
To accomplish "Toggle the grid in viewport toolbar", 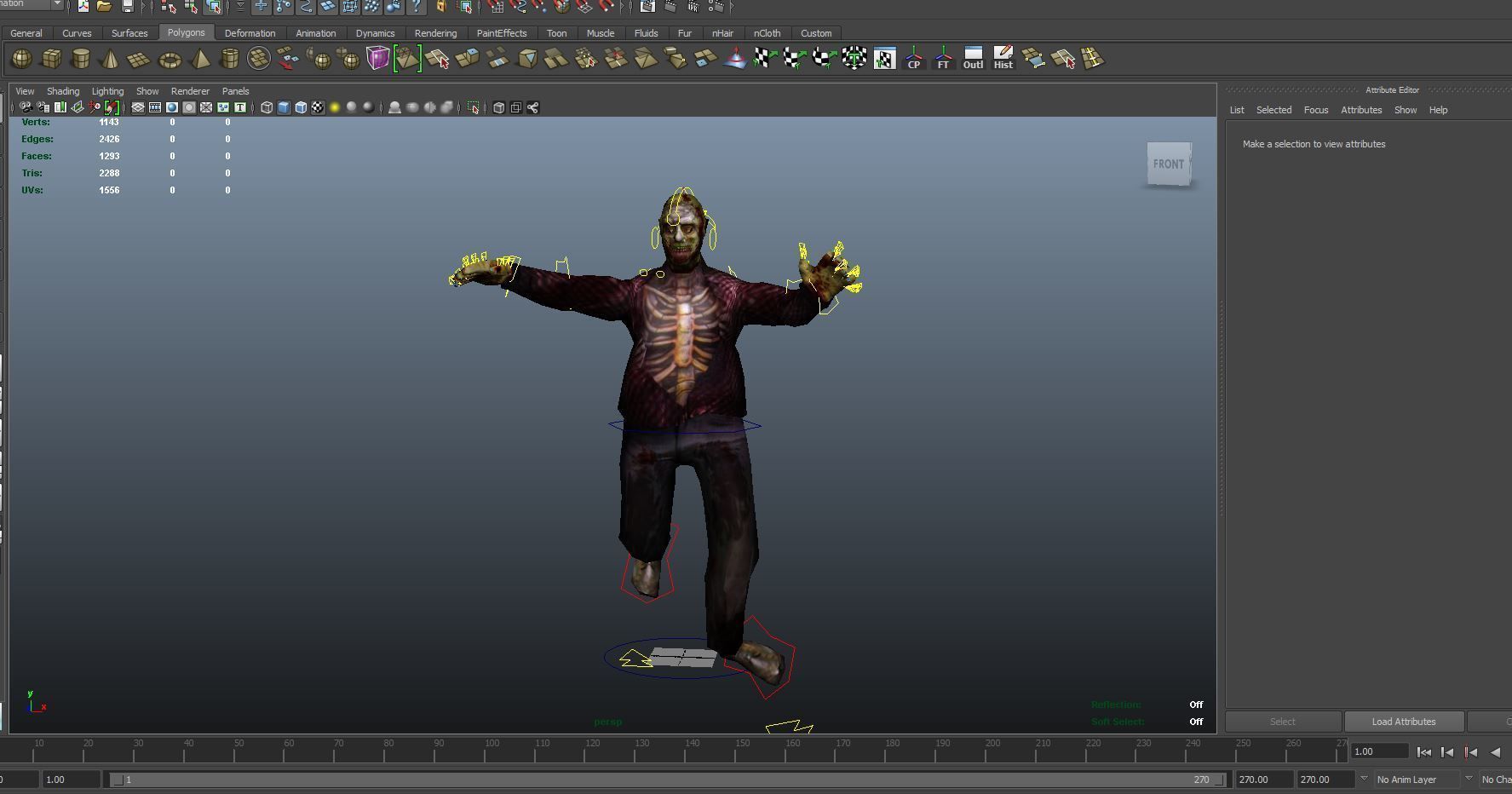I will [138, 107].
